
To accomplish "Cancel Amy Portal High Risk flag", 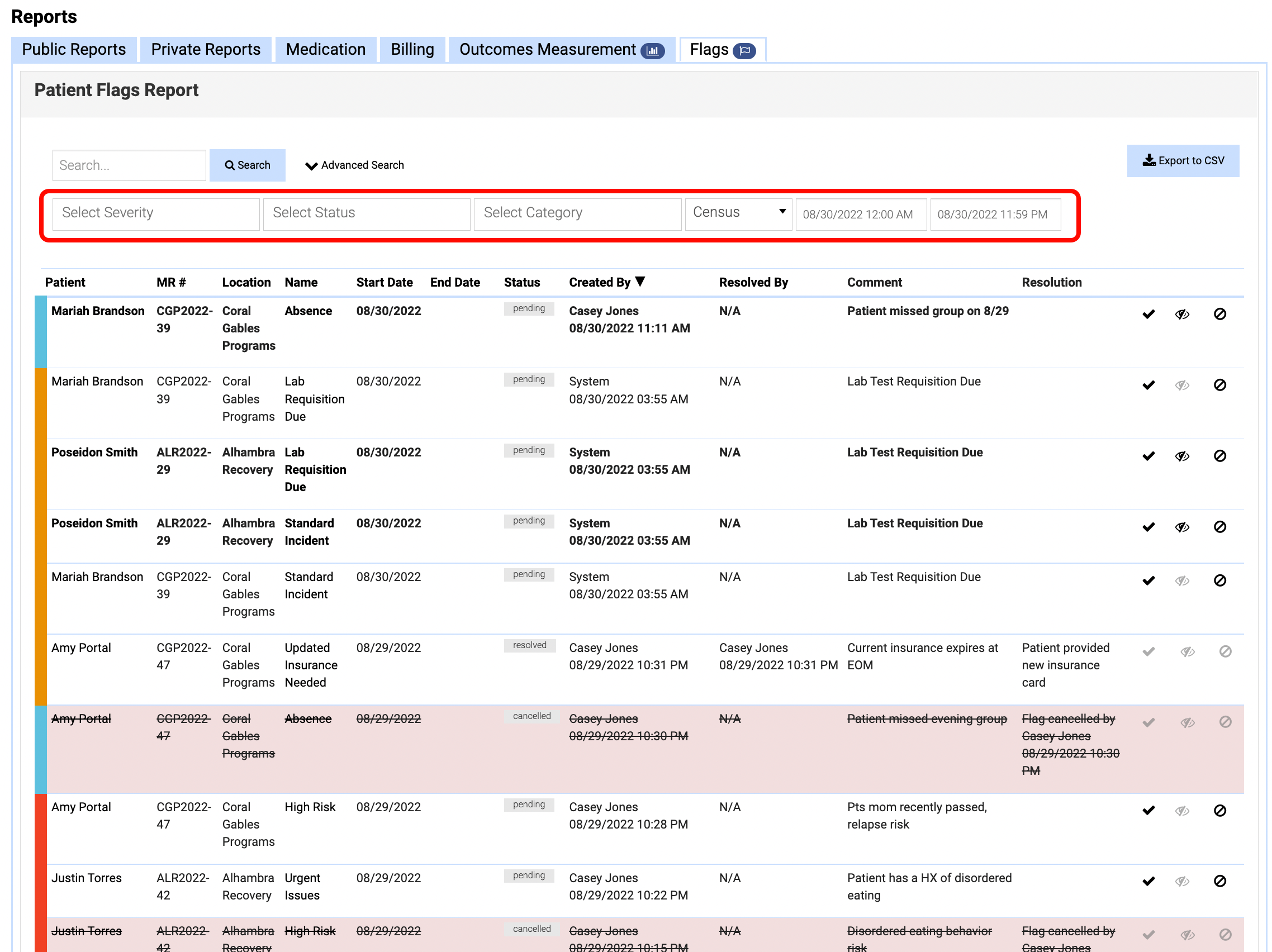I will [1219, 811].
